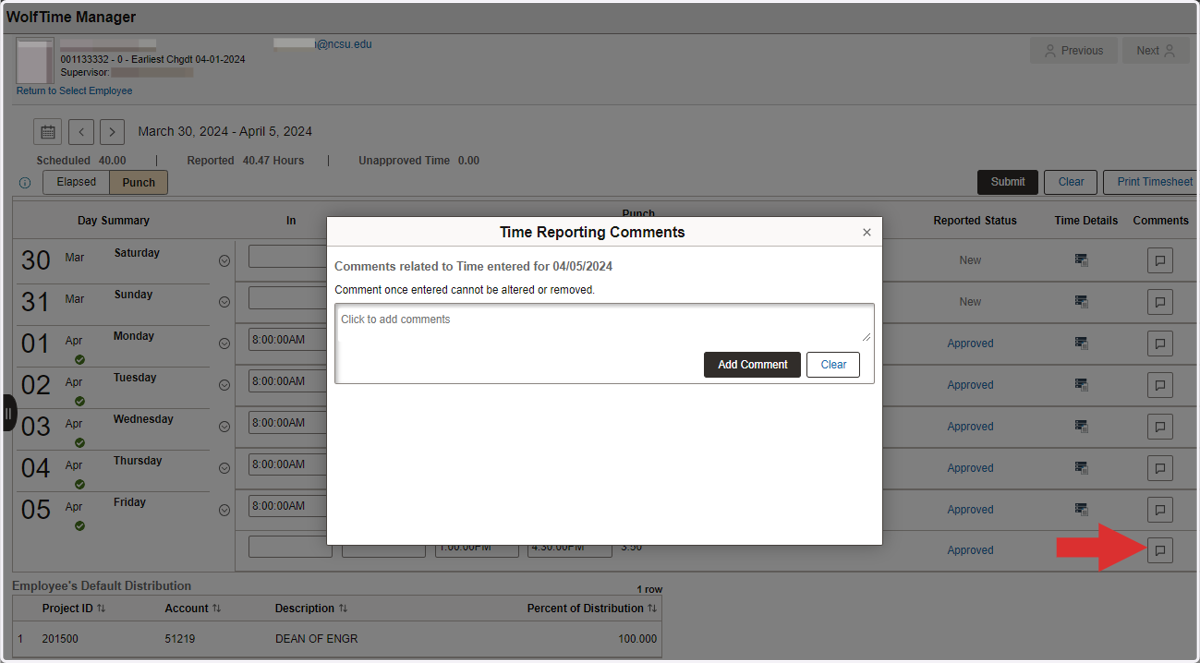Switch to Elapsed time view
Viewport: 1200px width, 663px height.
coord(76,182)
